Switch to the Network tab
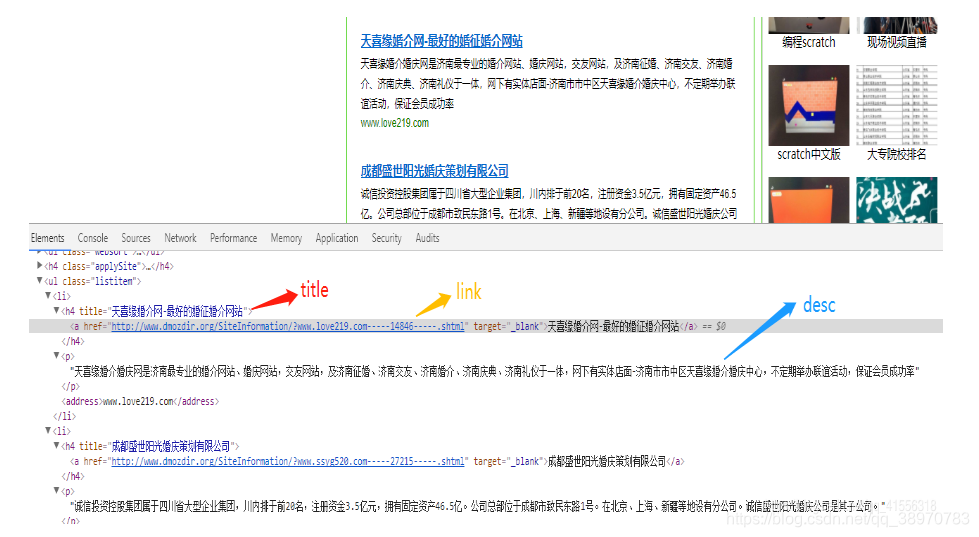Image resolution: width=979 pixels, height=537 pixels. point(180,238)
